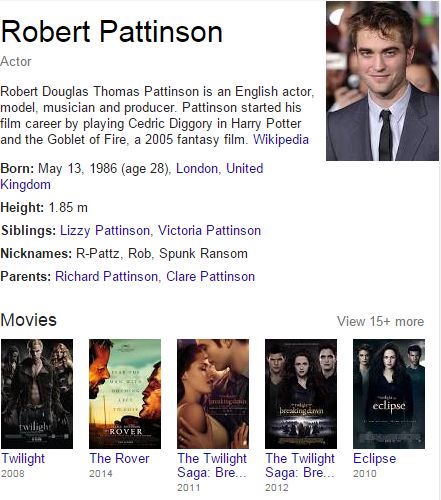Follow the United Kingdom link

click(132, 176)
